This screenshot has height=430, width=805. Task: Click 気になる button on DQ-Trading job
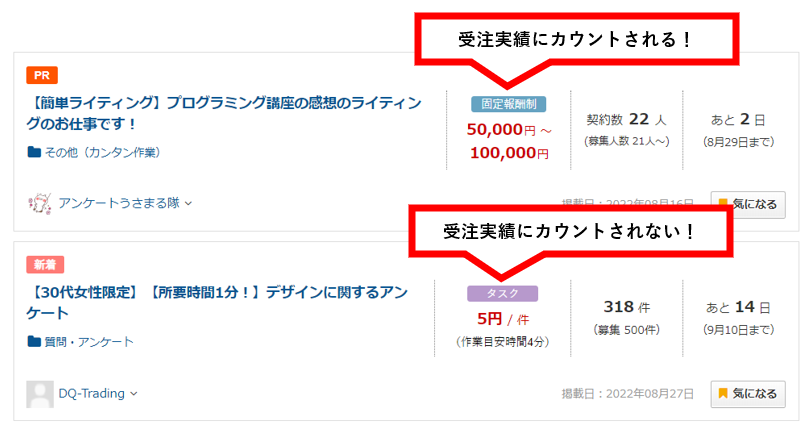[748, 394]
